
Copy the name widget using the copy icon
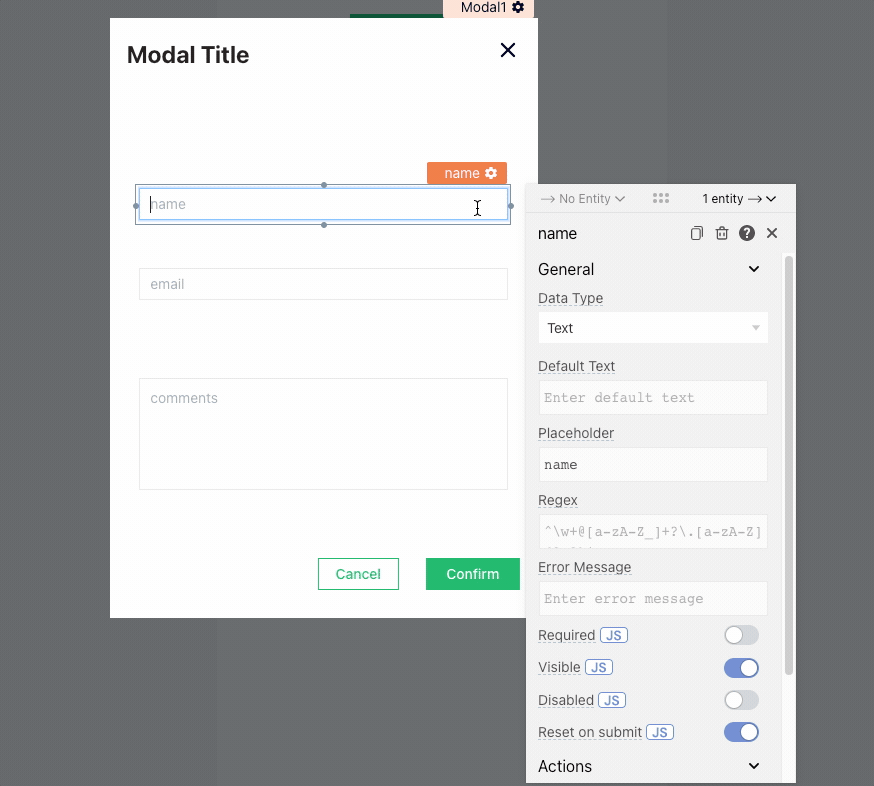[x=697, y=233]
